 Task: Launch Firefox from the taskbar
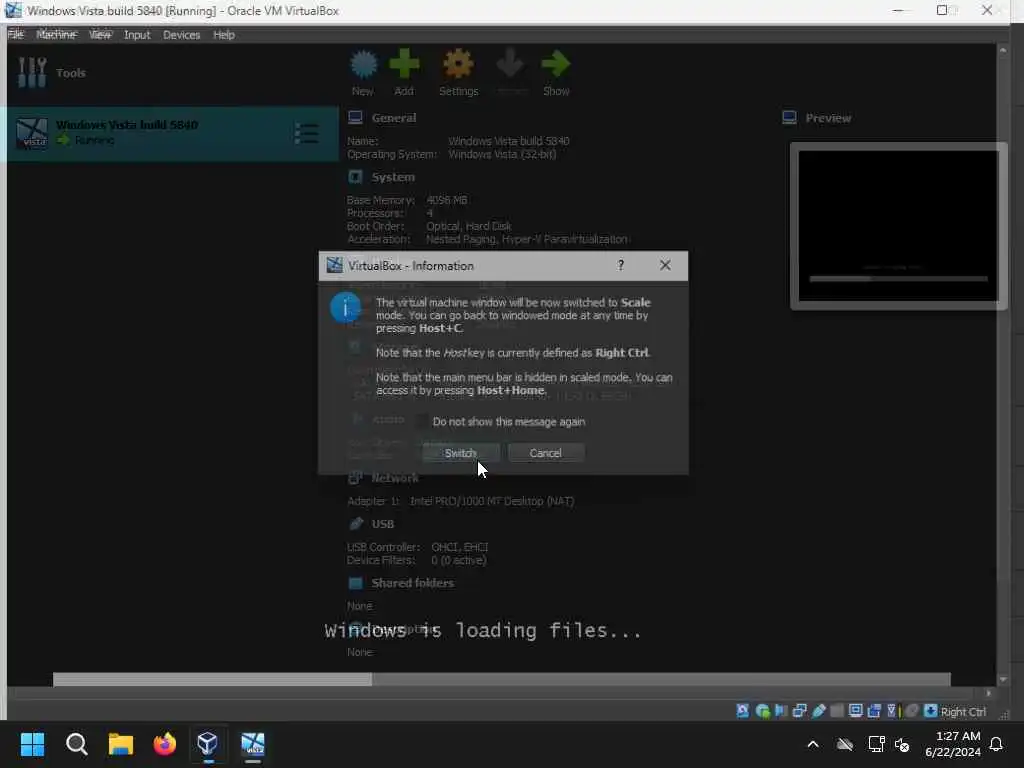tap(165, 744)
